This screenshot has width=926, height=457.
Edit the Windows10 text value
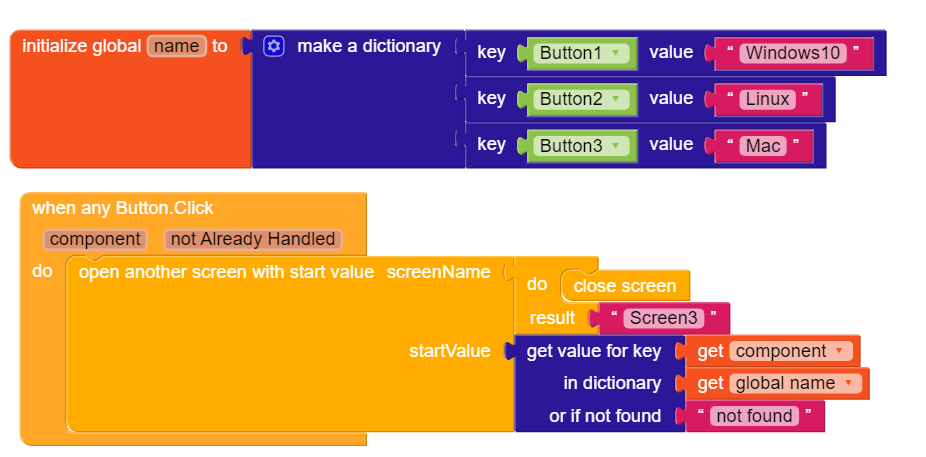click(x=793, y=53)
